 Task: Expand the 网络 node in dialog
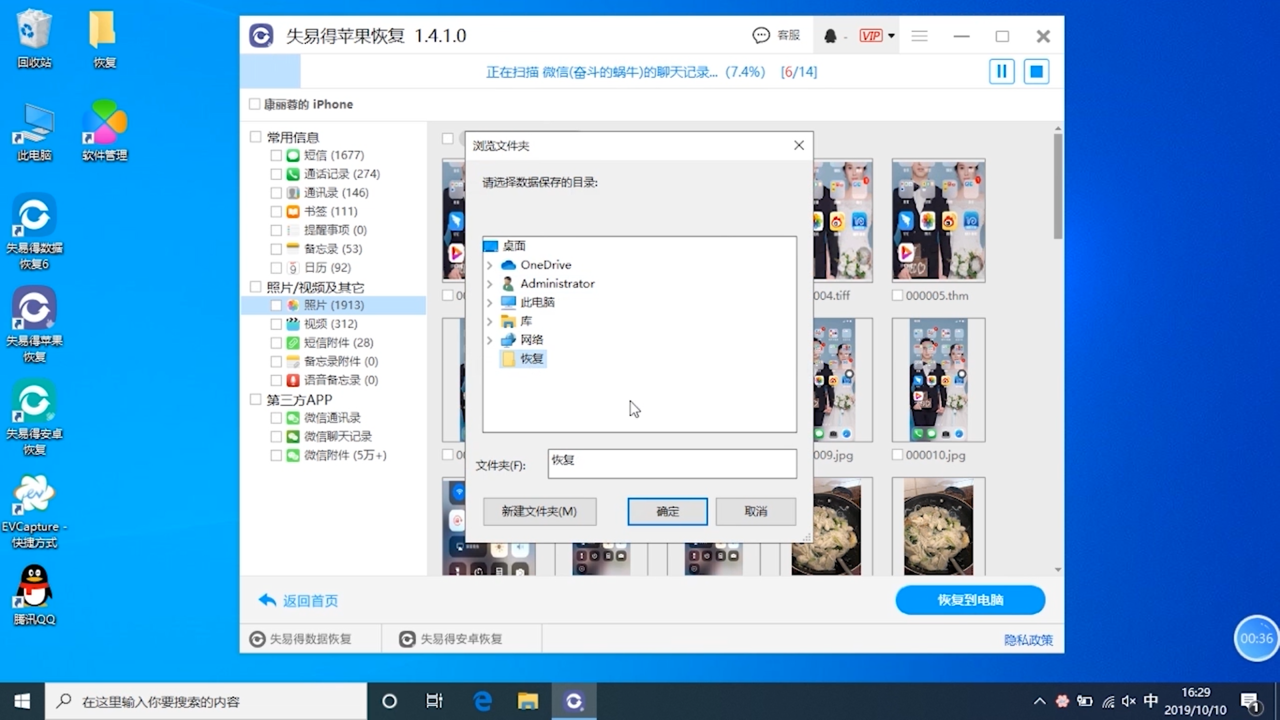(489, 340)
